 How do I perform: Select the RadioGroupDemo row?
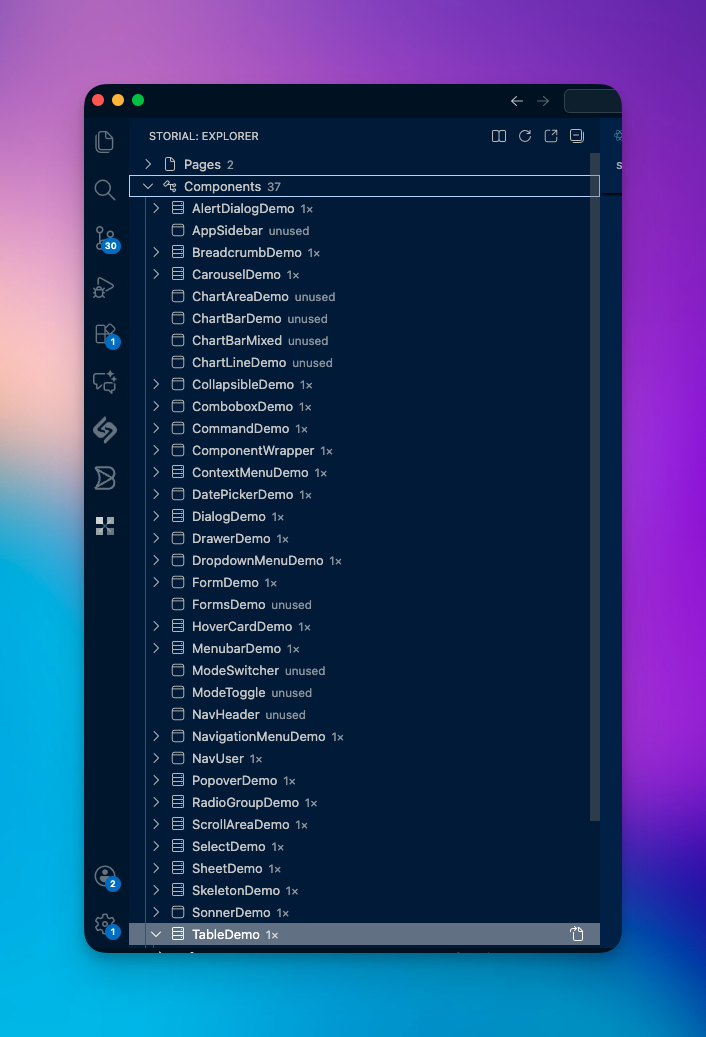click(364, 802)
